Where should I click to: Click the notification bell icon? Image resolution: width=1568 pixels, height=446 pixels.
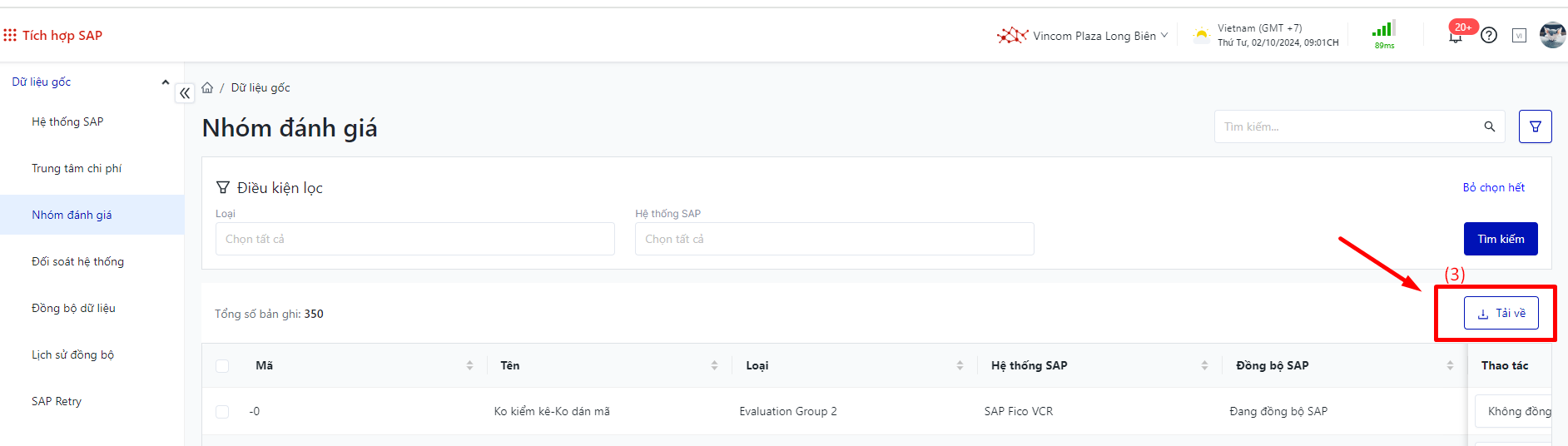pos(1455,37)
